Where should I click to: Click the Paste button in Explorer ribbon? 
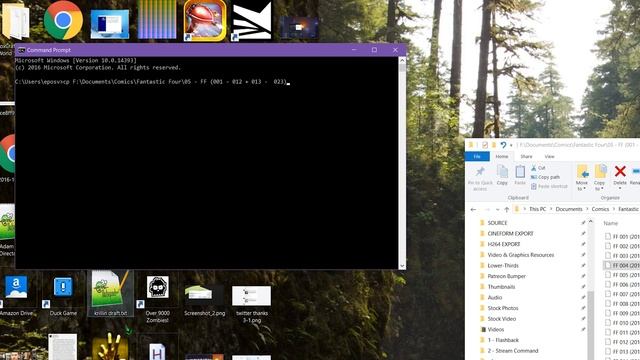520,176
